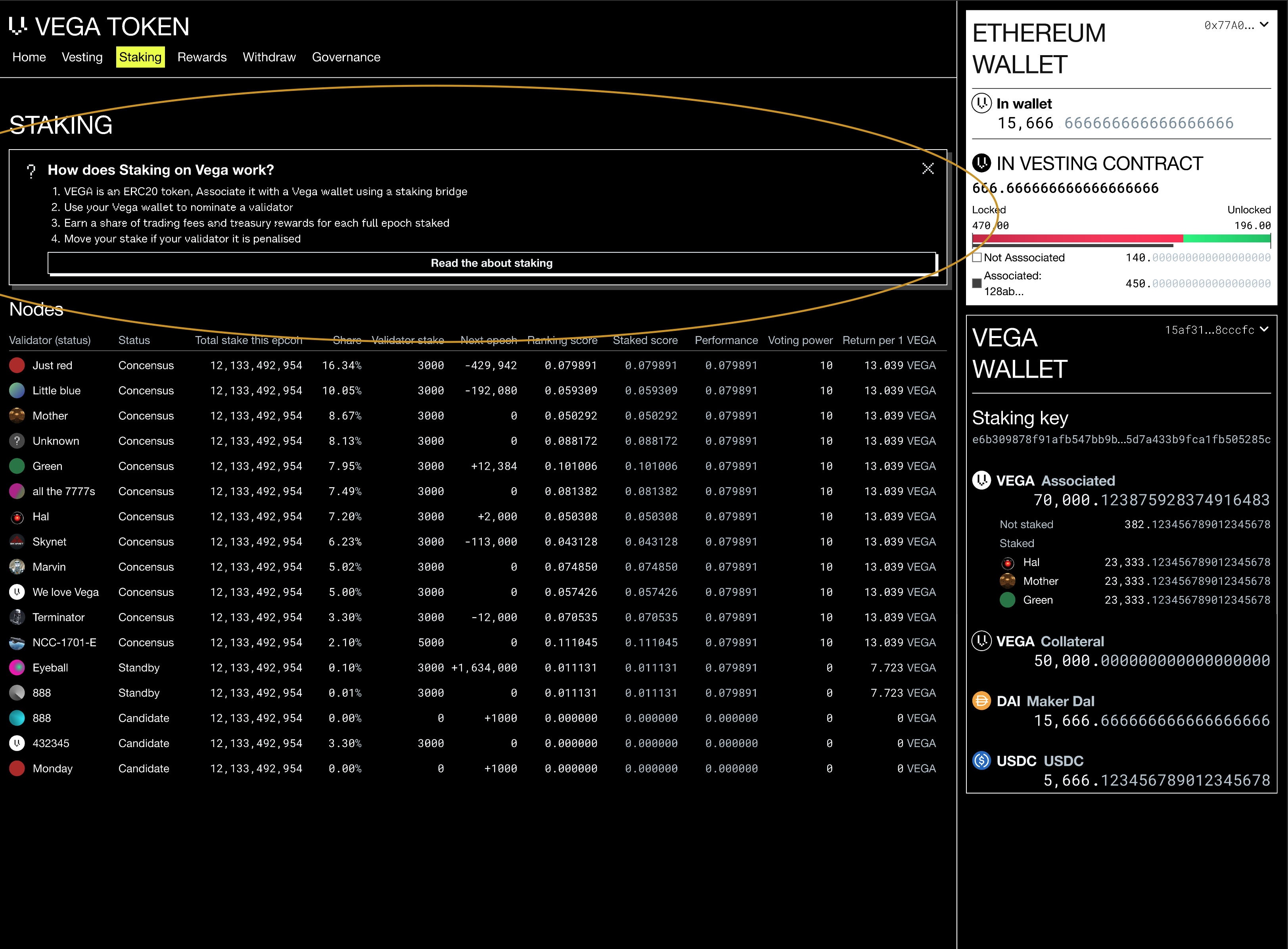Select the Hal validator avatar icon
Screen dimensions: 1288x949
17,517
